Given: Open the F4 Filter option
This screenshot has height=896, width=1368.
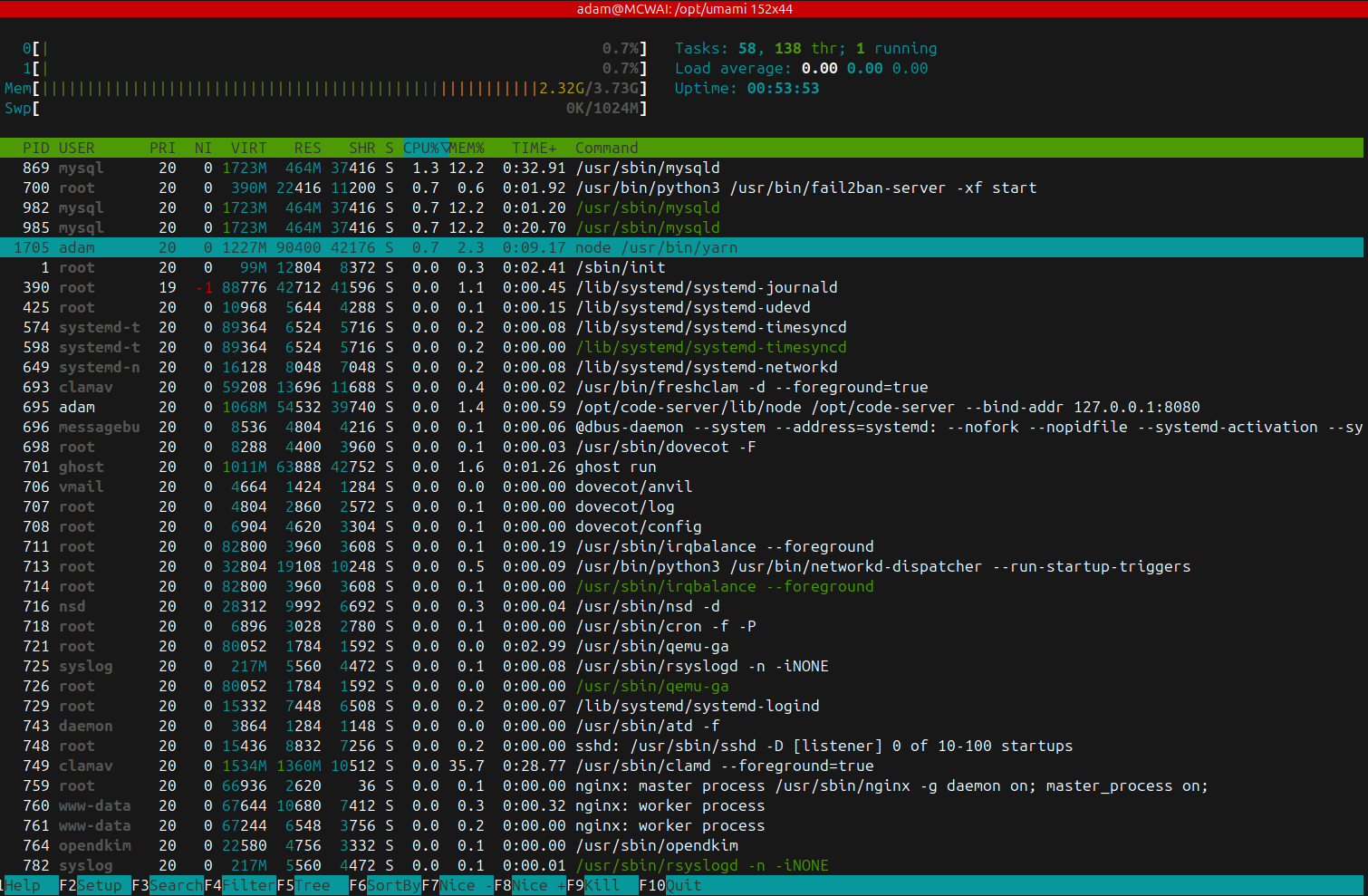Looking at the screenshot, I should pos(240,885).
